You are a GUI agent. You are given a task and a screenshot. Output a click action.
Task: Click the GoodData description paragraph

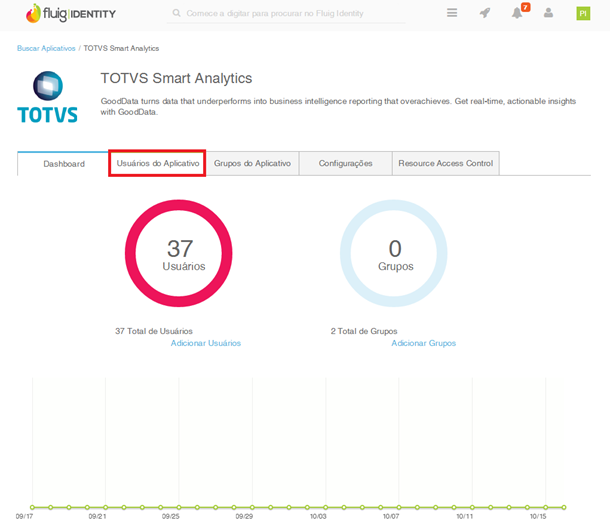tap(338, 107)
